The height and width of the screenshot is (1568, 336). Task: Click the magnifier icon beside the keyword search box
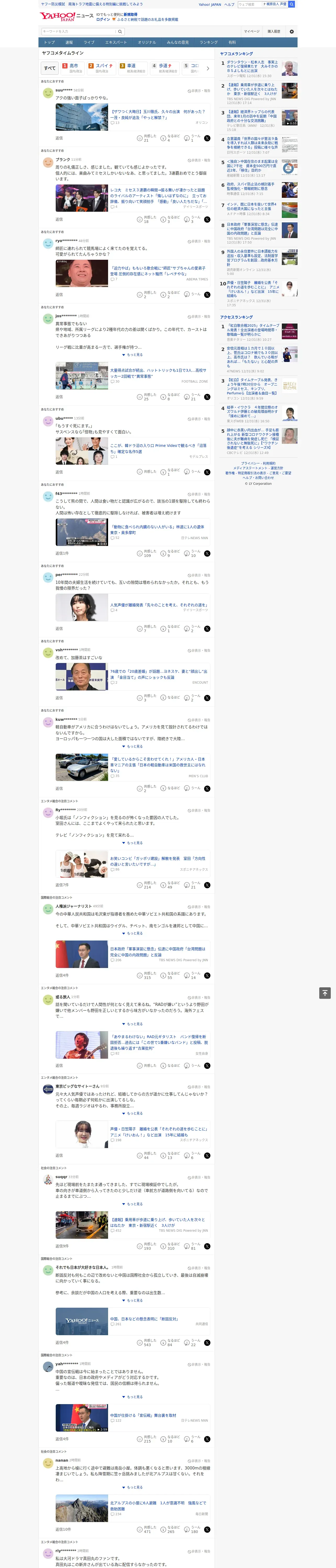click(x=120, y=32)
